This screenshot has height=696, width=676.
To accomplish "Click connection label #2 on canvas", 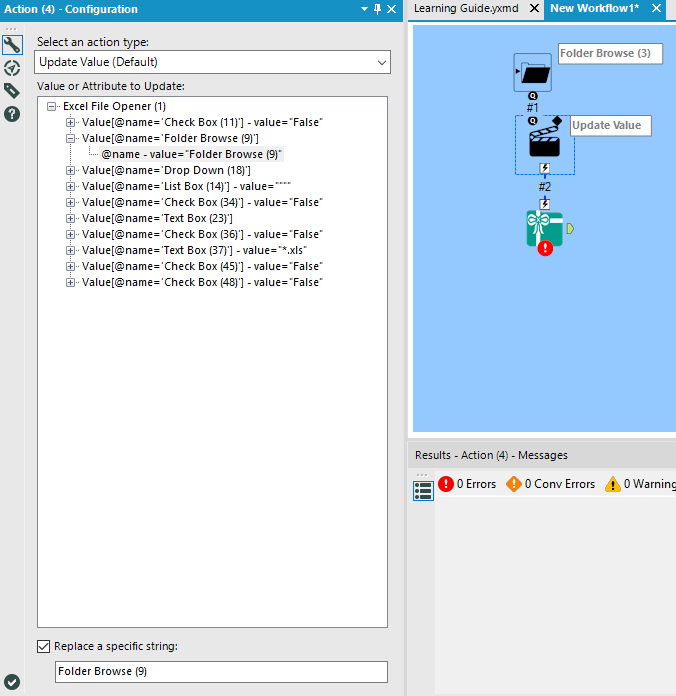I will coord(545,187).
